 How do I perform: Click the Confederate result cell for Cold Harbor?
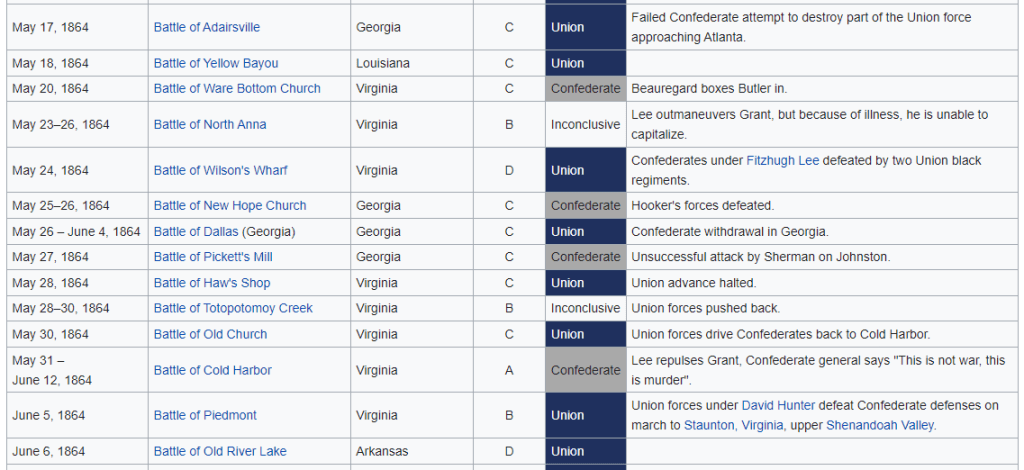click(585, 370)
